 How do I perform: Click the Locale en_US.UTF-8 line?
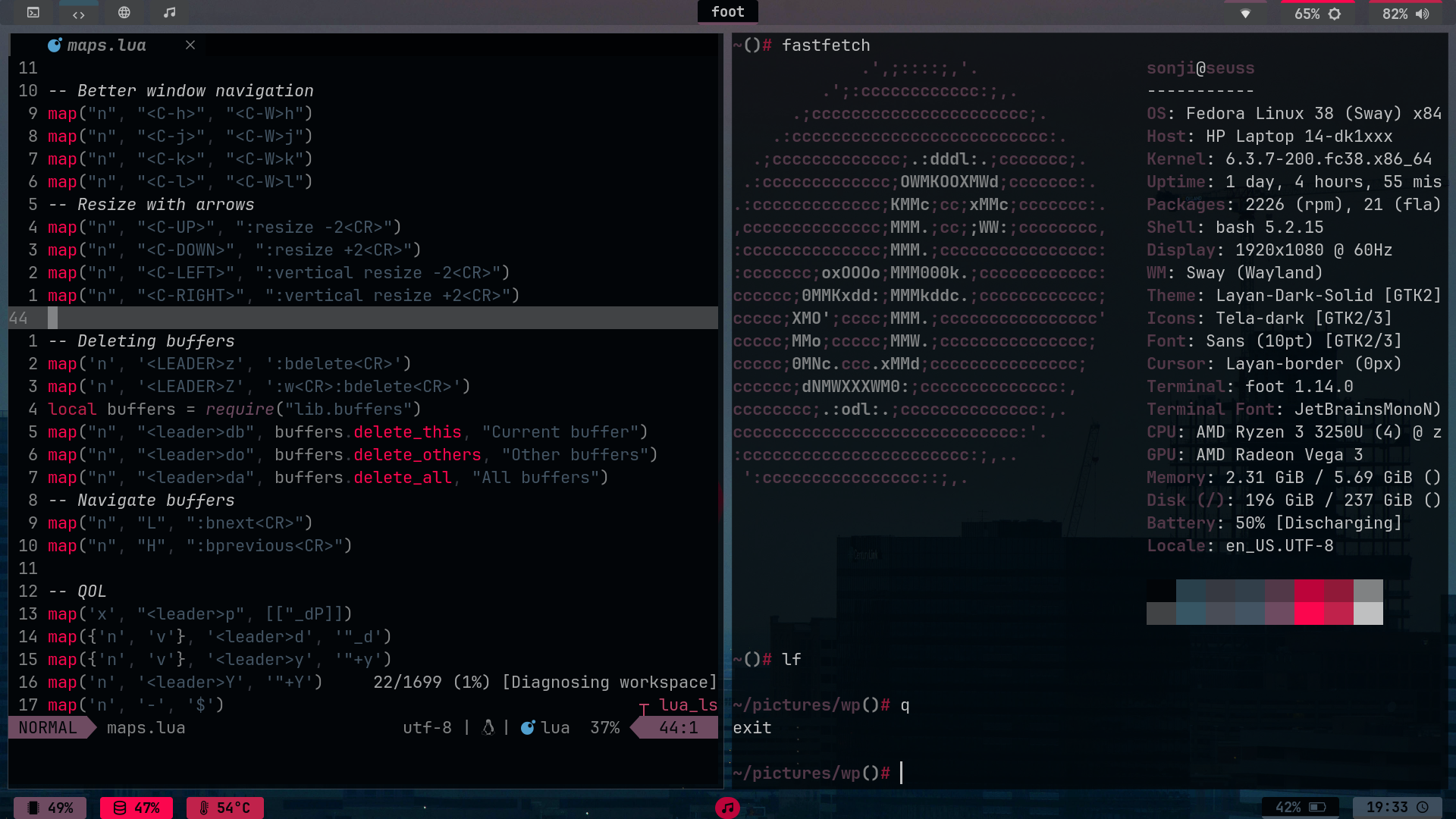[x=1240, y=545]
